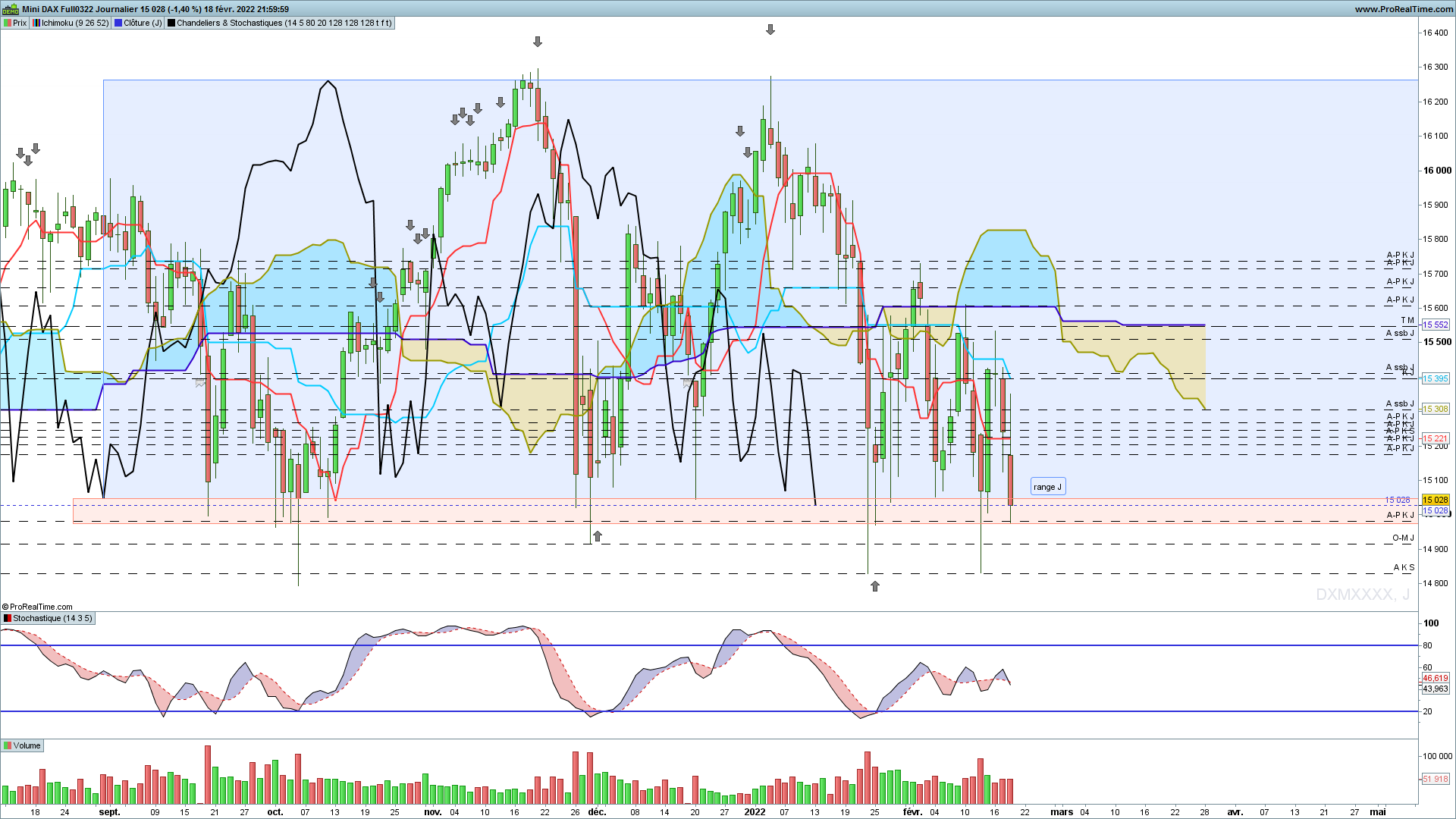Screen dimensions: 1456x819
Task: Click the purple 15 552 price tag
Action: (x=1436, y=325)
